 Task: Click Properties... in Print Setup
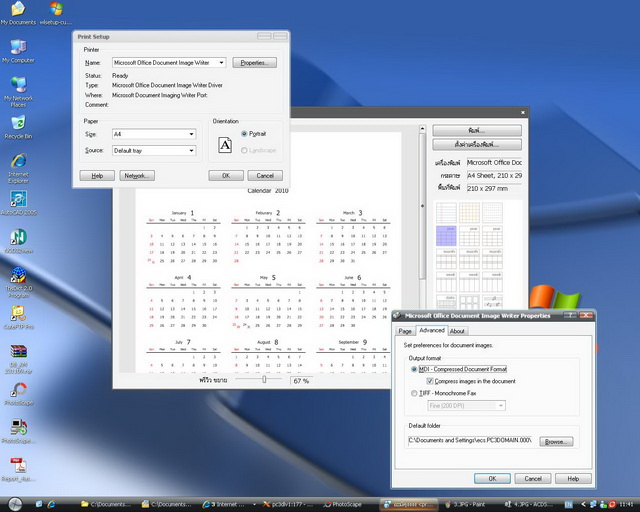click(x=254, y=62)
